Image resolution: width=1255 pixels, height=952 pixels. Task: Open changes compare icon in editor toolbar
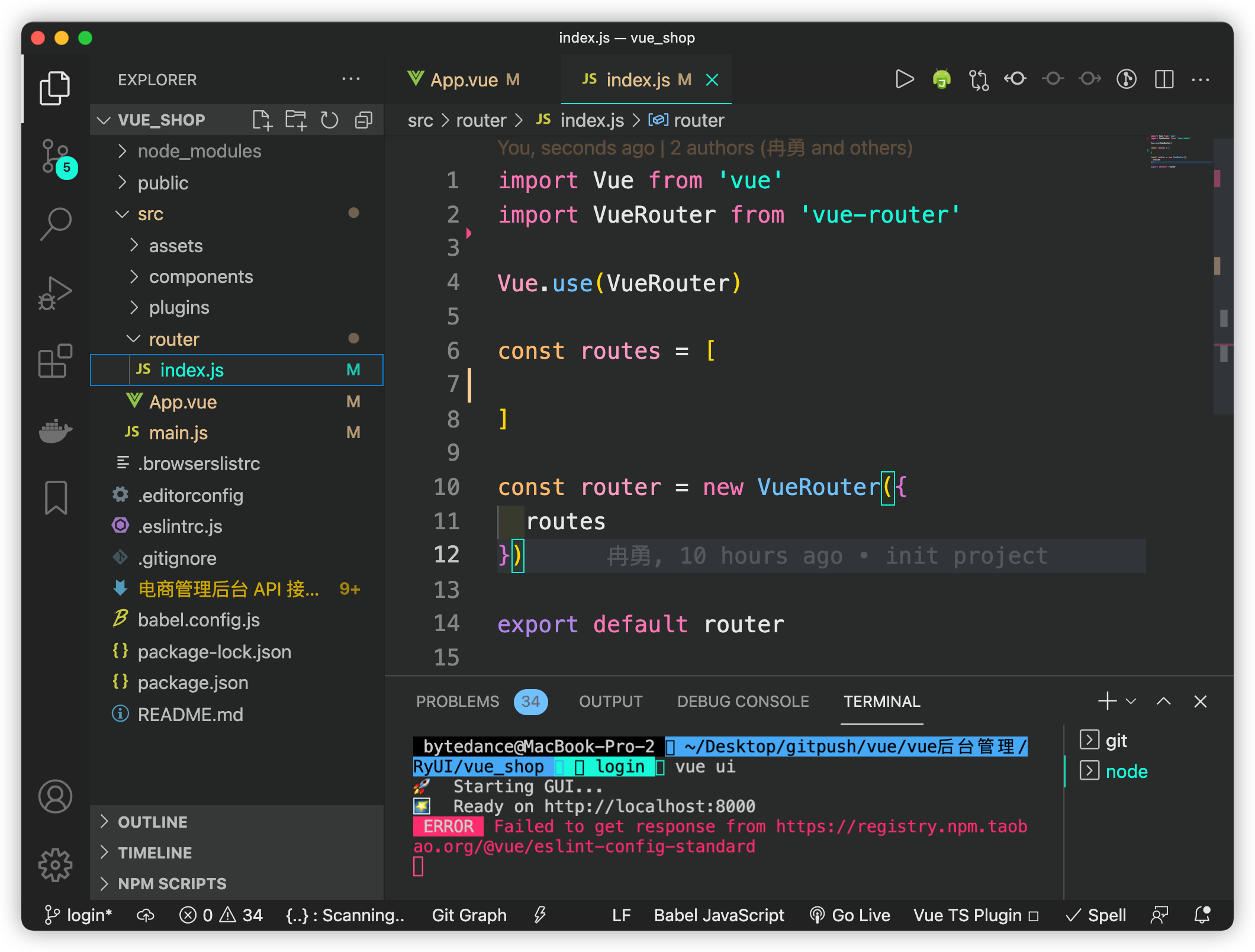(x=979, y=79)
